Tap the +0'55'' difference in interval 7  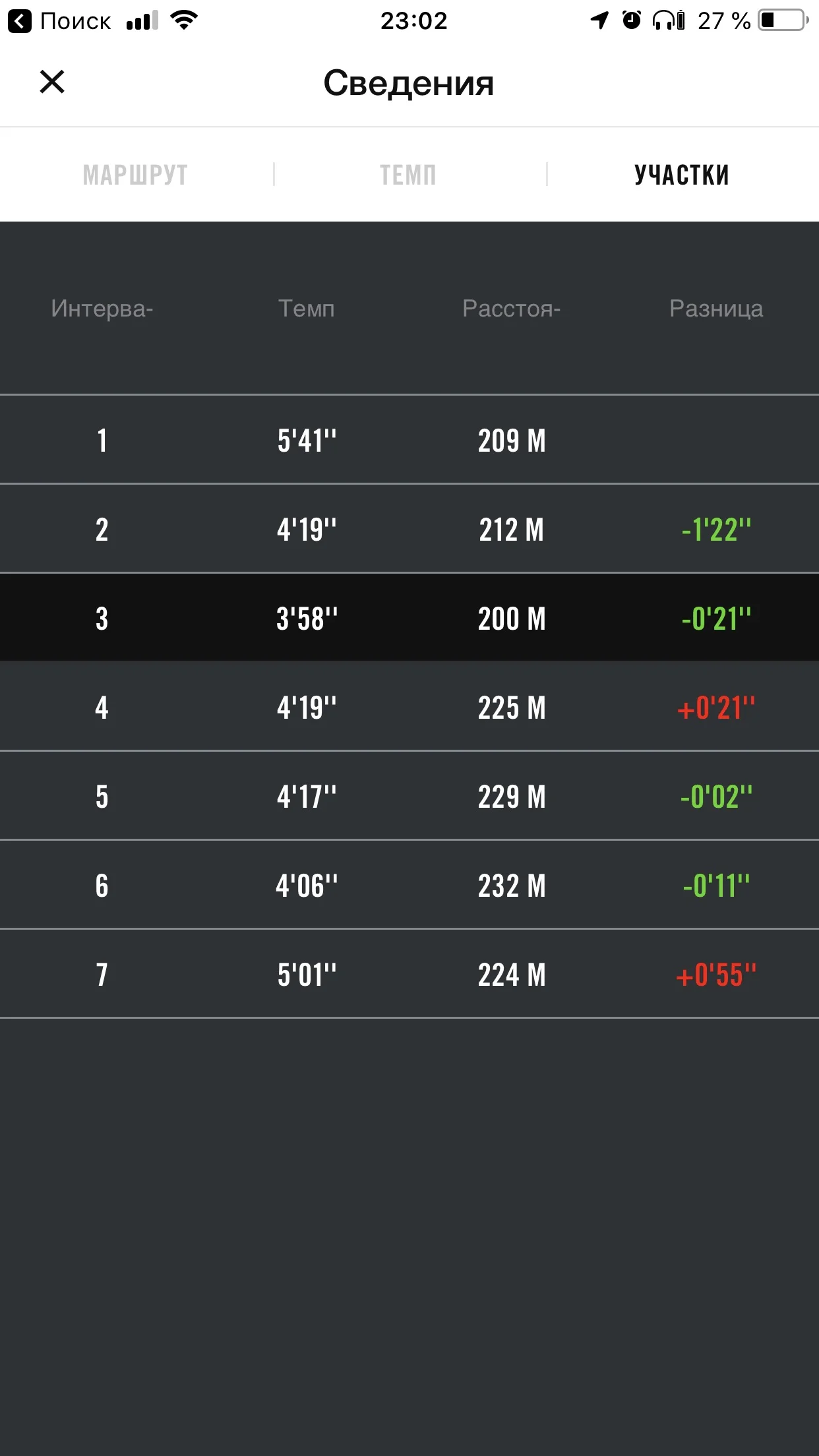coord(716,975)
